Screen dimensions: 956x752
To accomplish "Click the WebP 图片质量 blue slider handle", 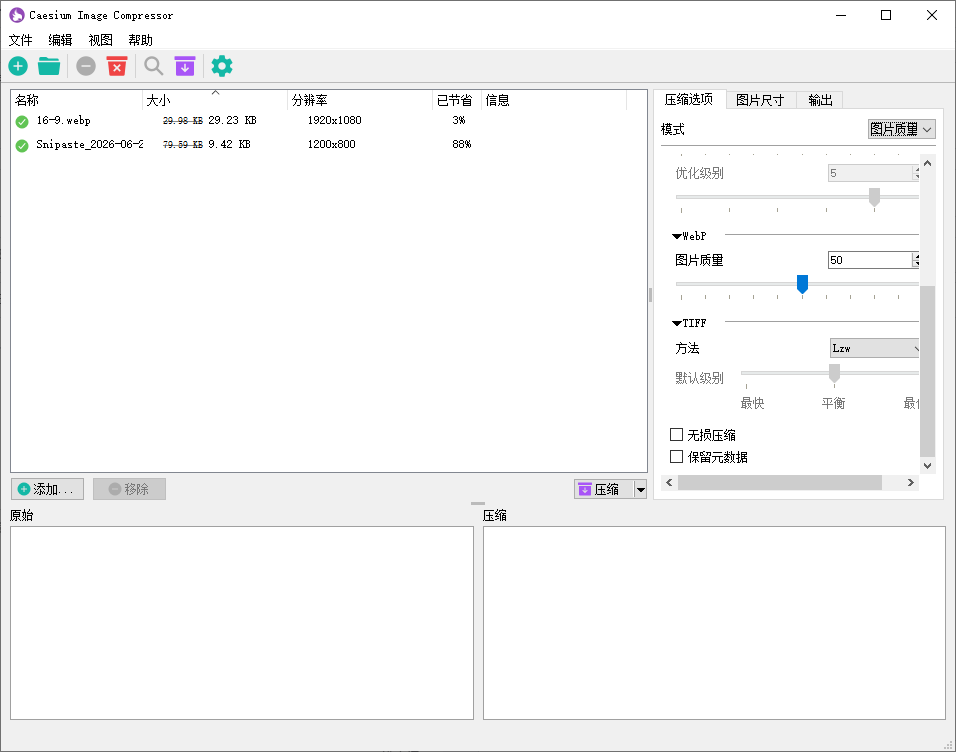I will click(x=802, y=284).
